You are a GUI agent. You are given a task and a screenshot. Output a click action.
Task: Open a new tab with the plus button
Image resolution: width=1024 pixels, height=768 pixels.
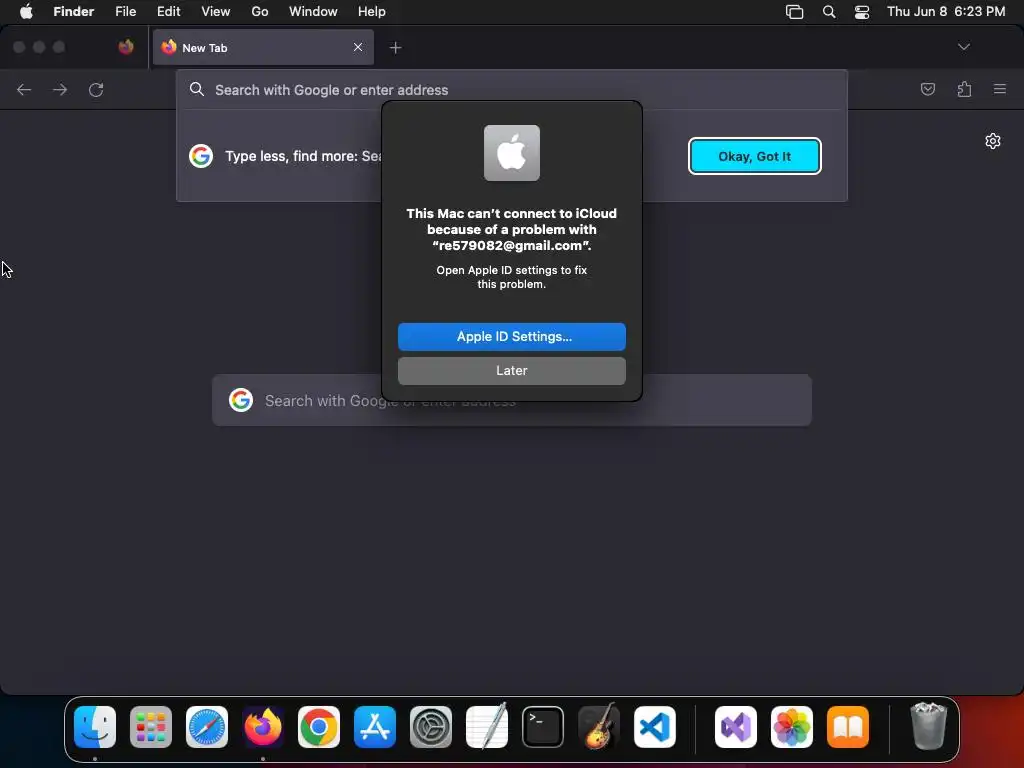pyautogui.click(x=395, y=48)
